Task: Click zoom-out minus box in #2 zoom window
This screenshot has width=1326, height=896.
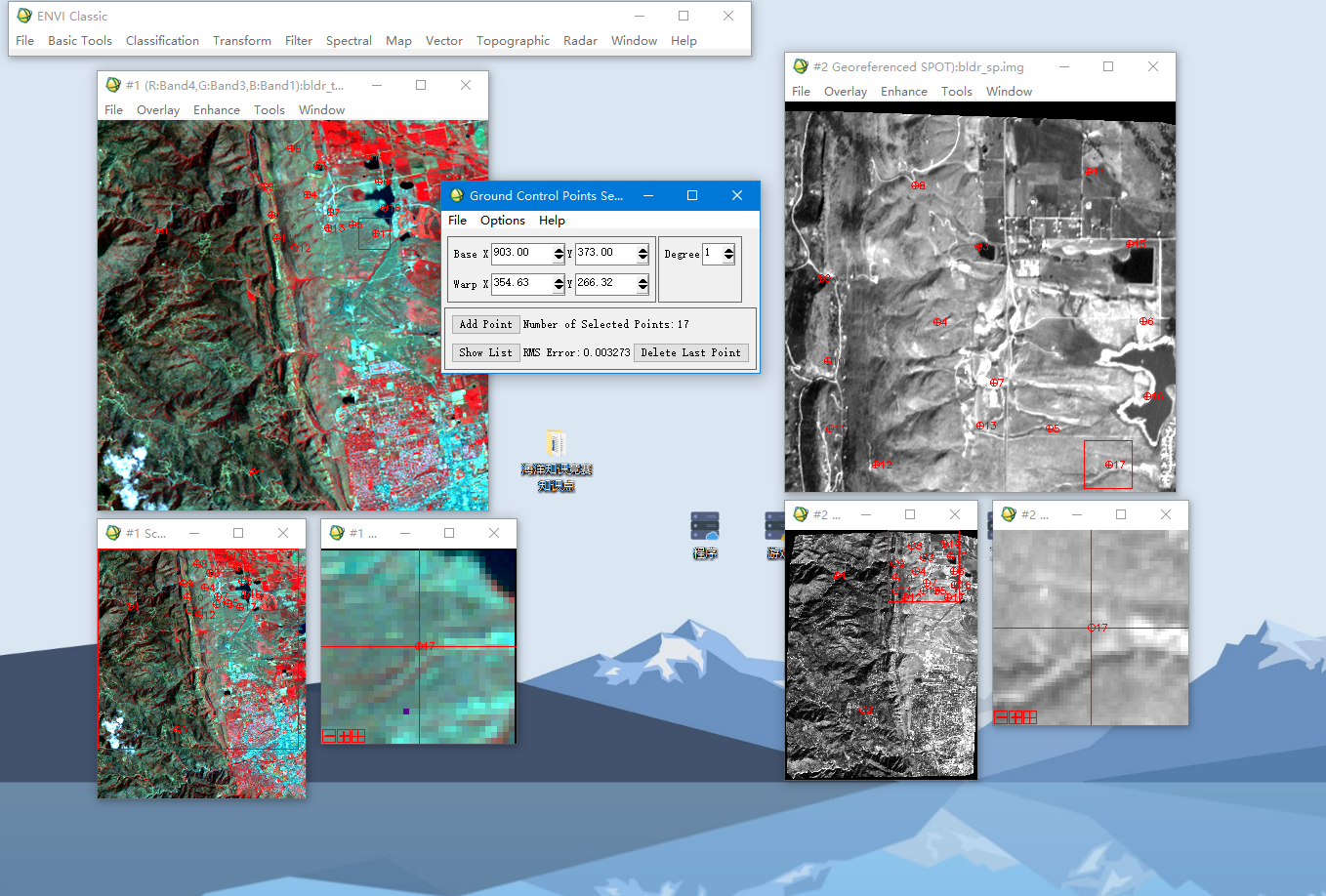Action: 1001,717
